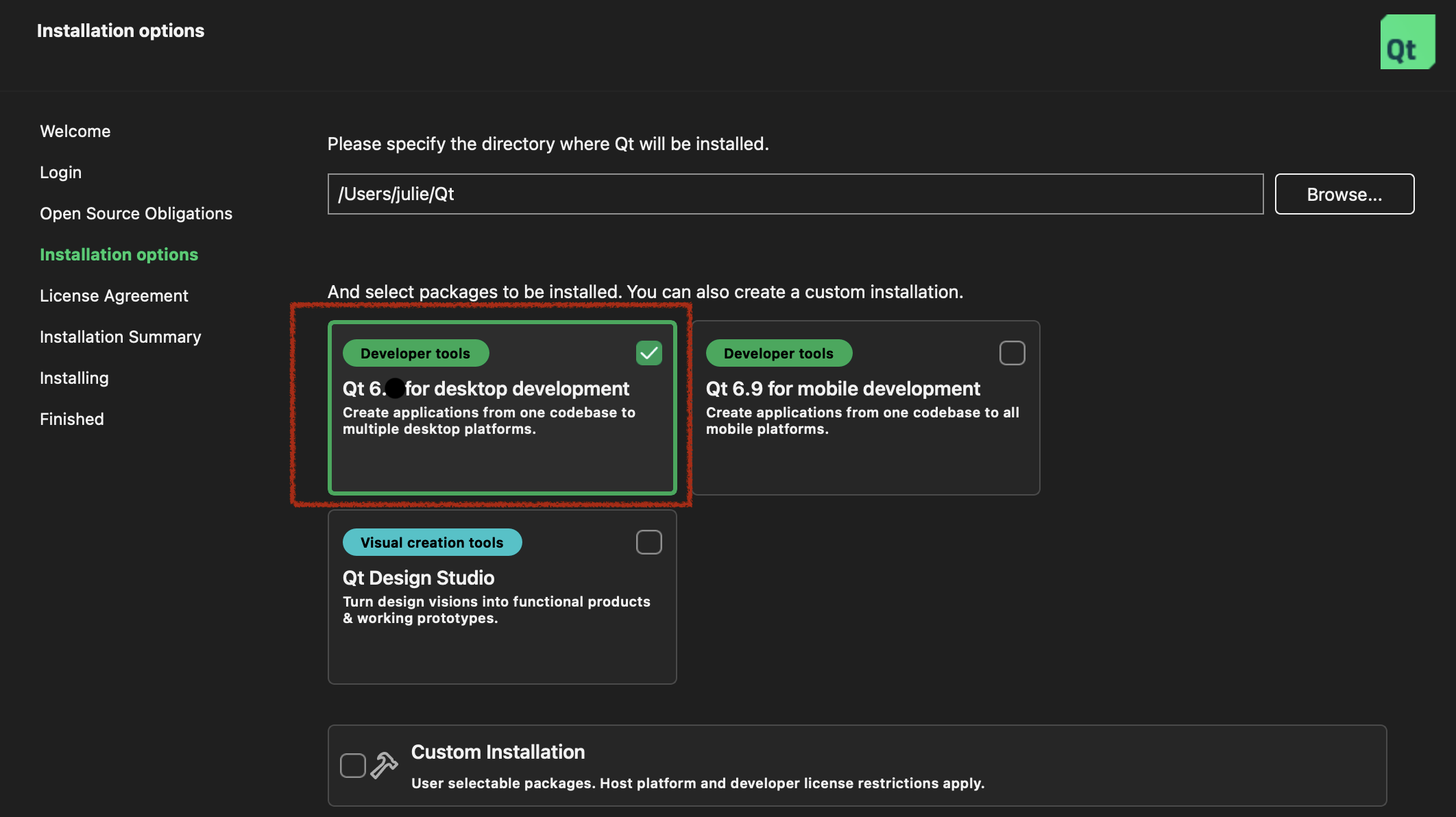The width and height of the screenshot is (1456, 817).
Task: Click the highlighted Installation options step
Action: [x=119, y=254]
